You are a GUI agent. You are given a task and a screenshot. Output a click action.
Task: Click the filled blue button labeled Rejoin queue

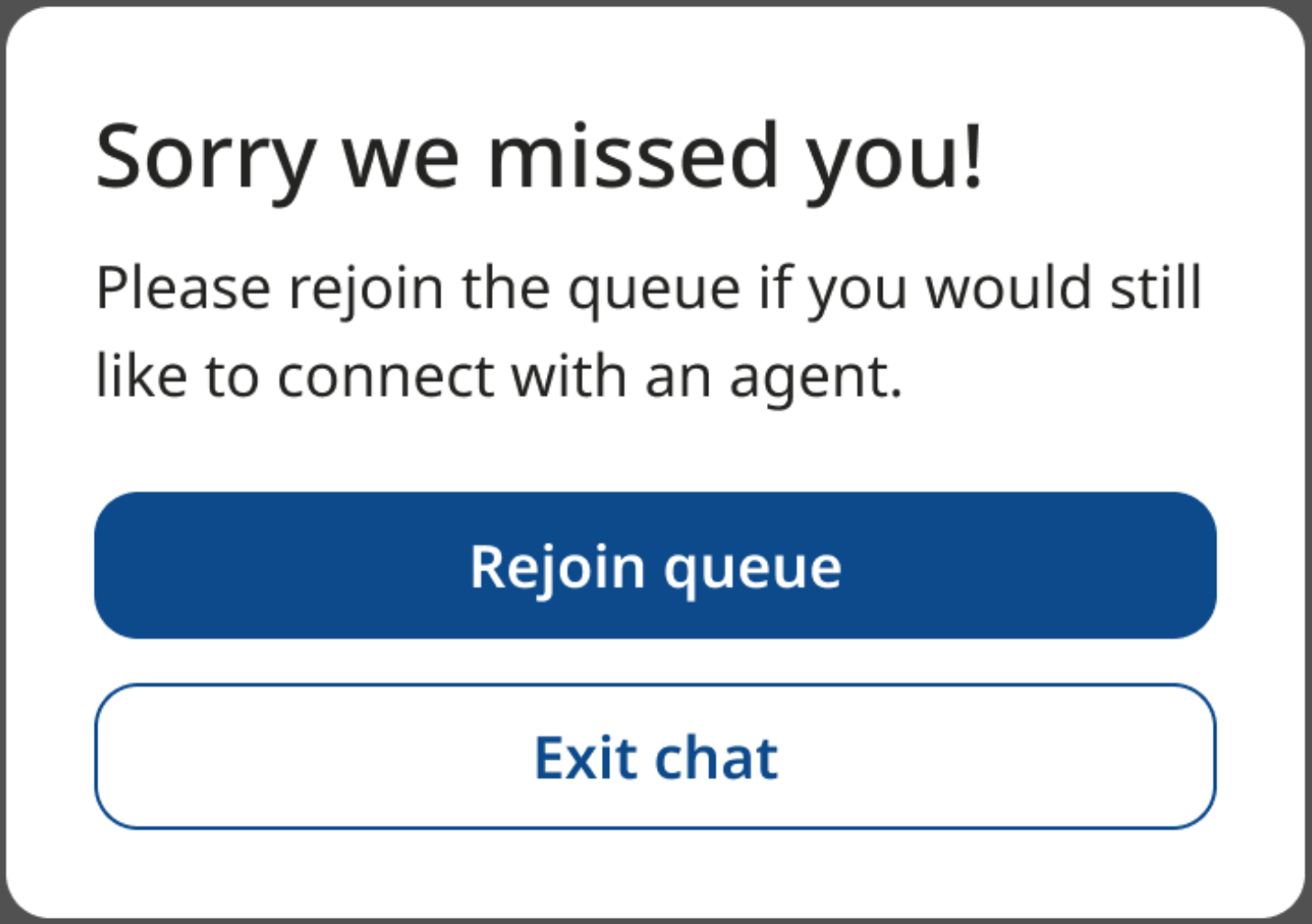coord(655,565)
